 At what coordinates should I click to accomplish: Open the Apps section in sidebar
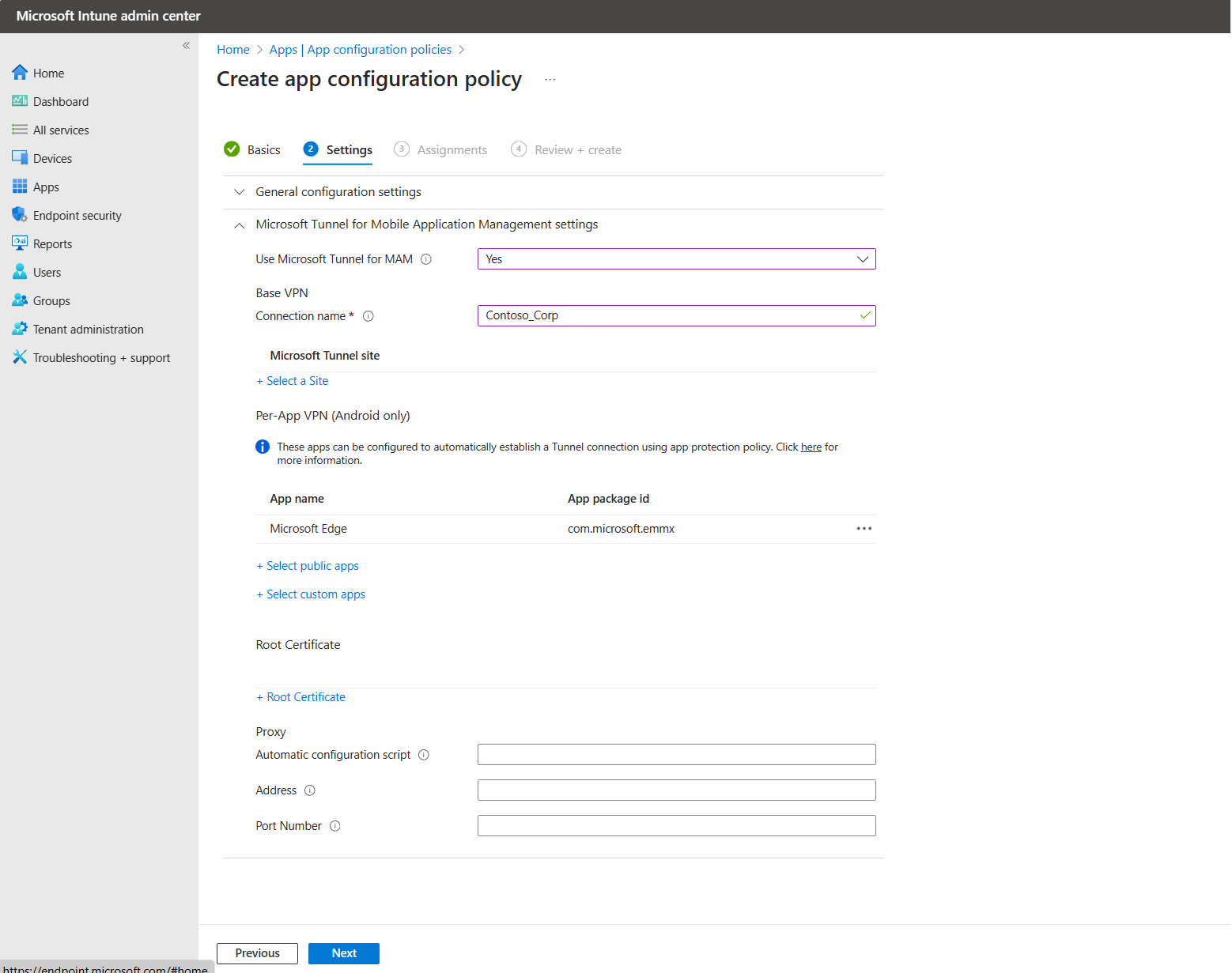coord(45,187)
